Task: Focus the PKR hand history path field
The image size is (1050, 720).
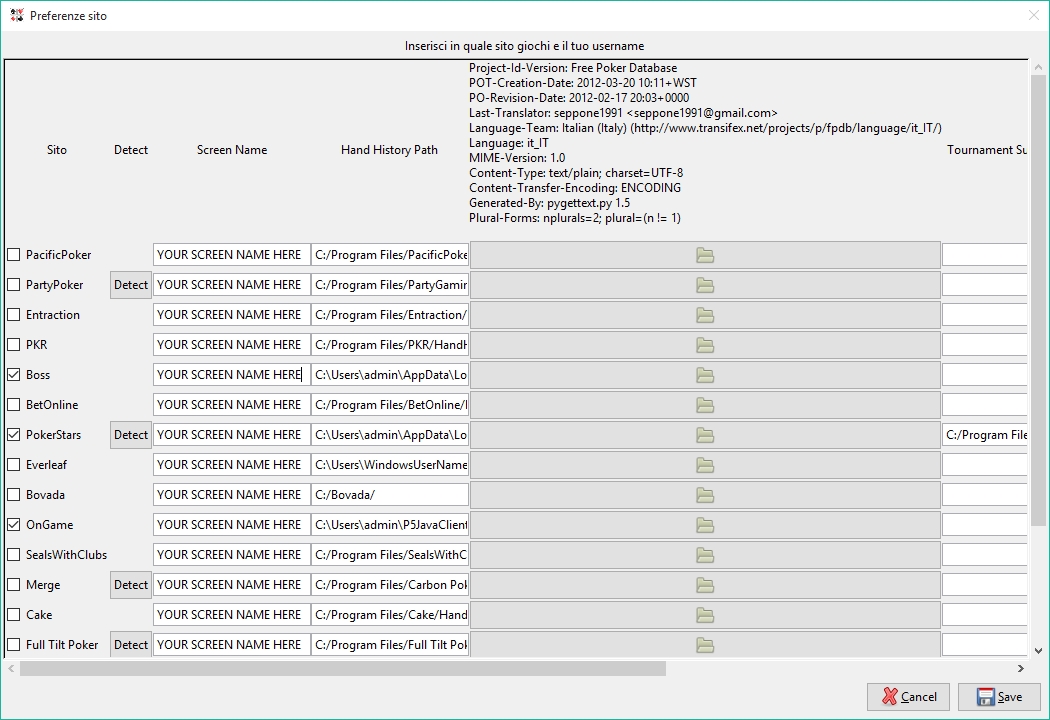Action: click(x=390, y=344)
